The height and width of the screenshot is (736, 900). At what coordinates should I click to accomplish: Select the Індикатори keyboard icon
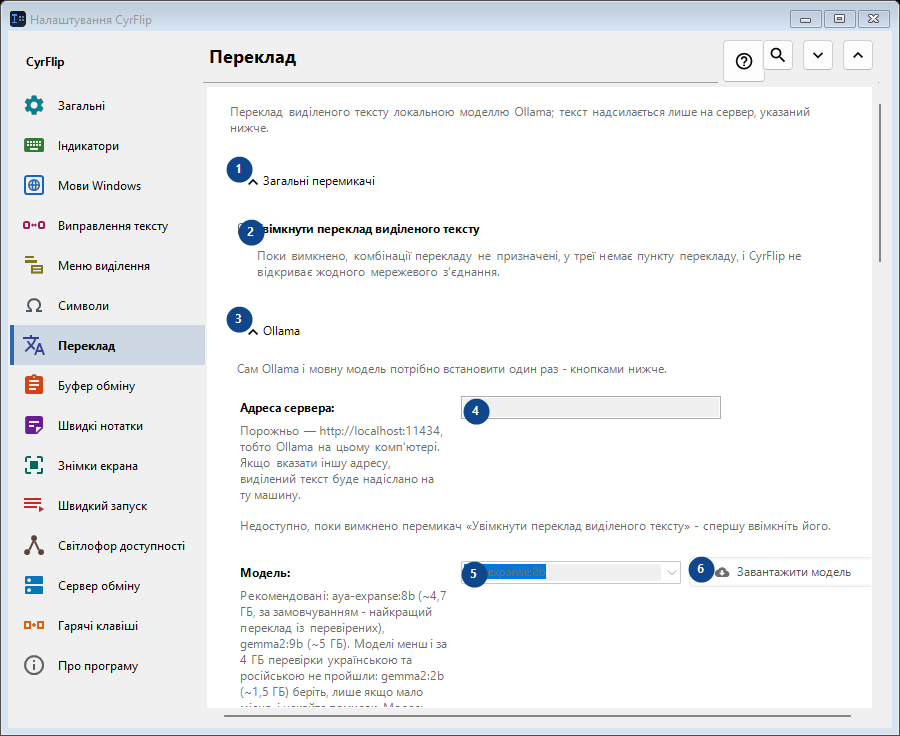34,145
